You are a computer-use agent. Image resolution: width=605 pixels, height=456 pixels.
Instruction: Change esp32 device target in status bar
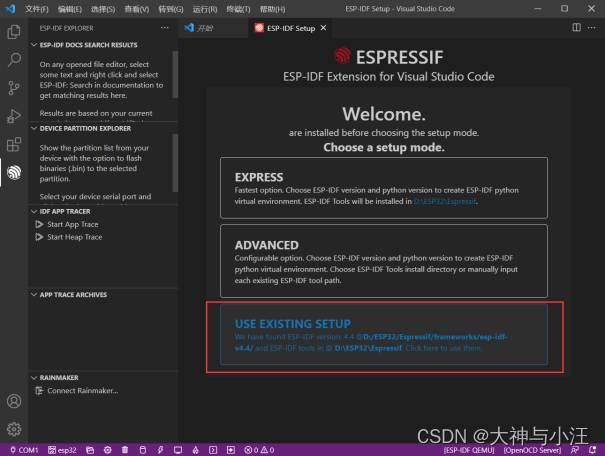62,450
